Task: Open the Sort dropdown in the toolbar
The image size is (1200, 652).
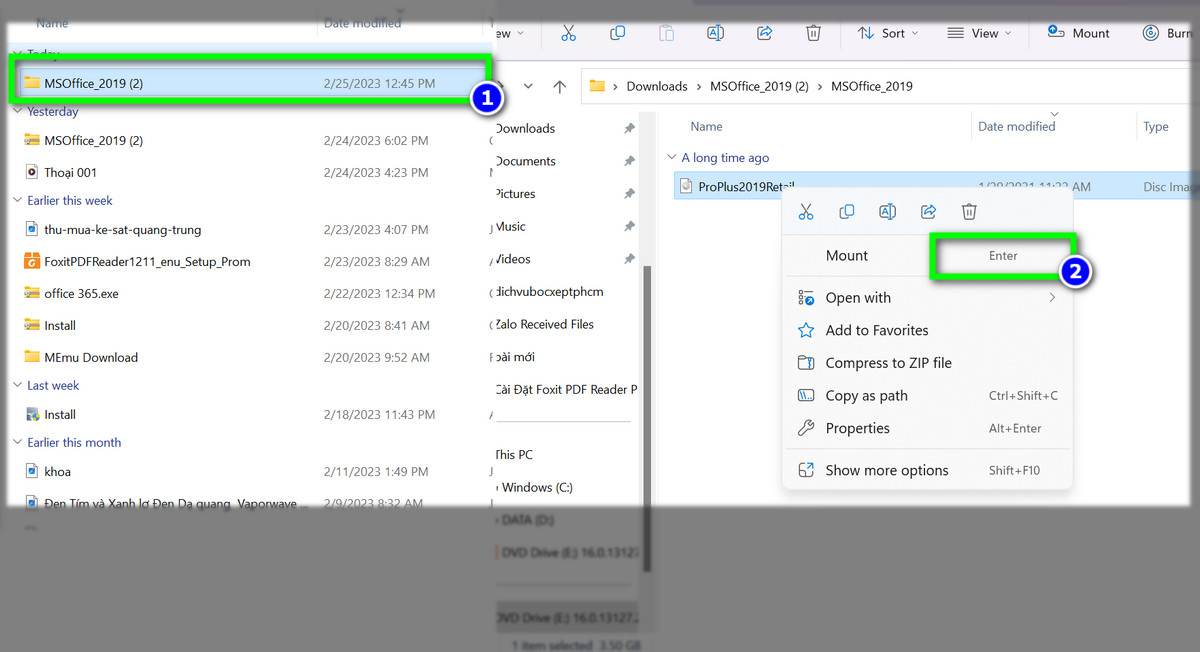Action: (888, 33)
